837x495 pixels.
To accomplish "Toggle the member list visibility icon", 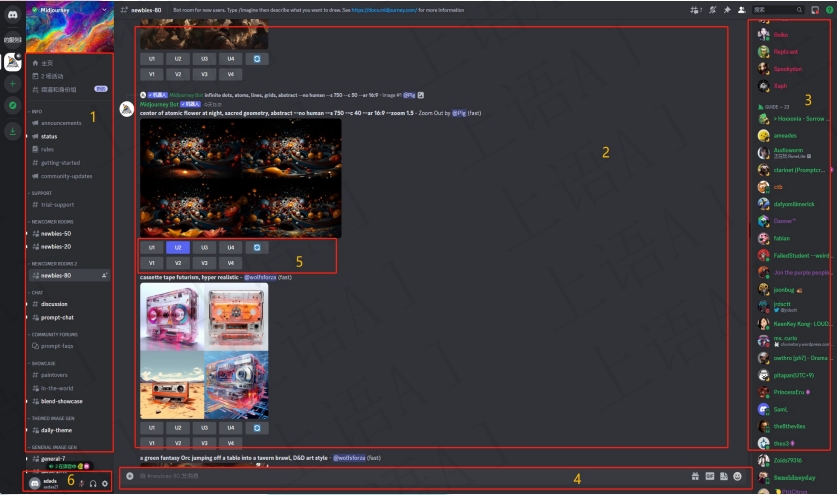I will 741,9.
